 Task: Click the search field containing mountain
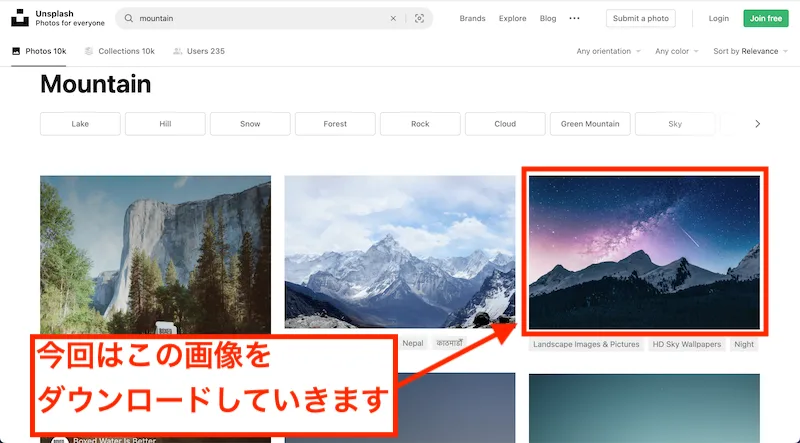click(x=274, y=18)
